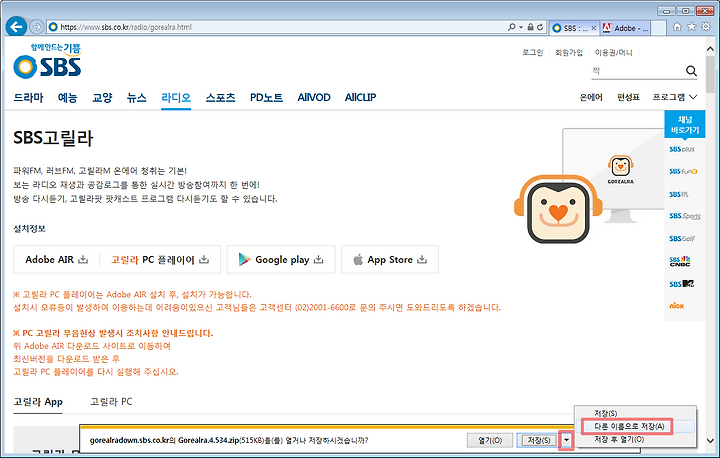Viewport: 720px width, 458px height.
Task: Open the AllCLIP navigation menu
Action: tap(360, 97)
